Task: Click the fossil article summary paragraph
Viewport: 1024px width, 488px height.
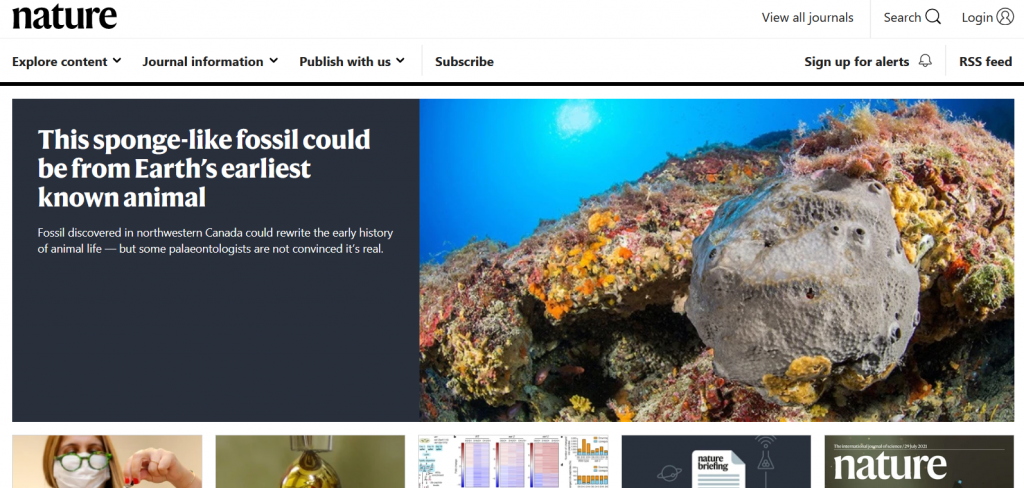Action: tap(216, 241)
